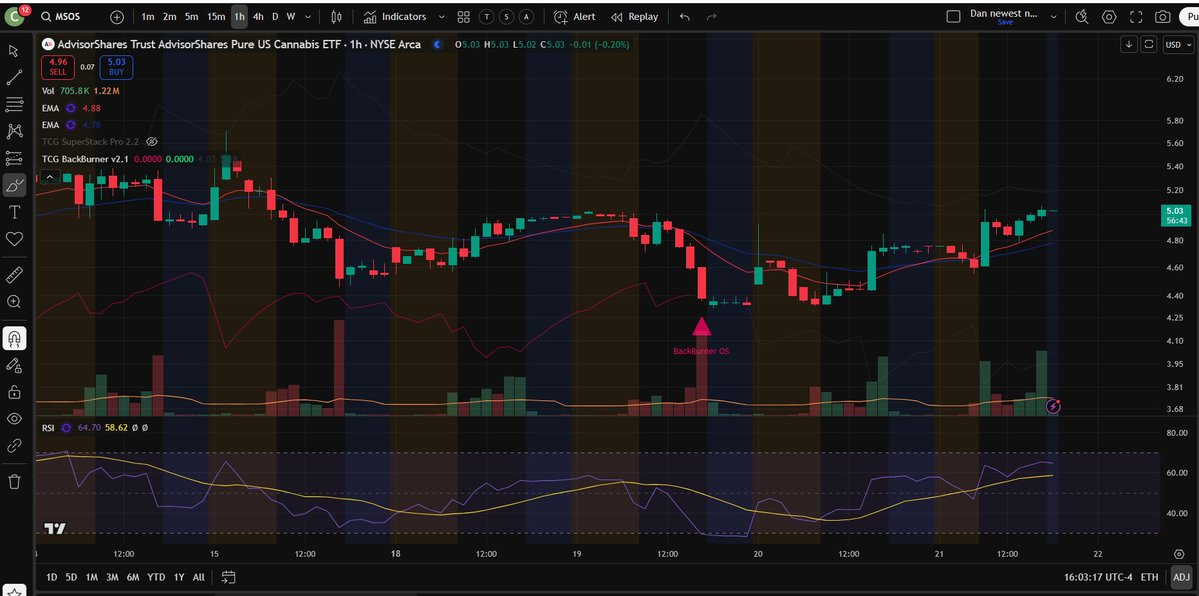Switch to 2m timeframe
This screenshot has width=1199, height=596.
pyautogui.click(x=169, y=17)
